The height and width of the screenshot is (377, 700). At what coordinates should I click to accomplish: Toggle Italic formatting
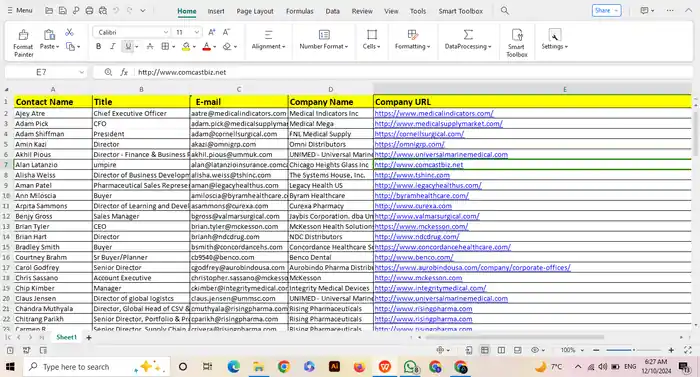[113, 46]
